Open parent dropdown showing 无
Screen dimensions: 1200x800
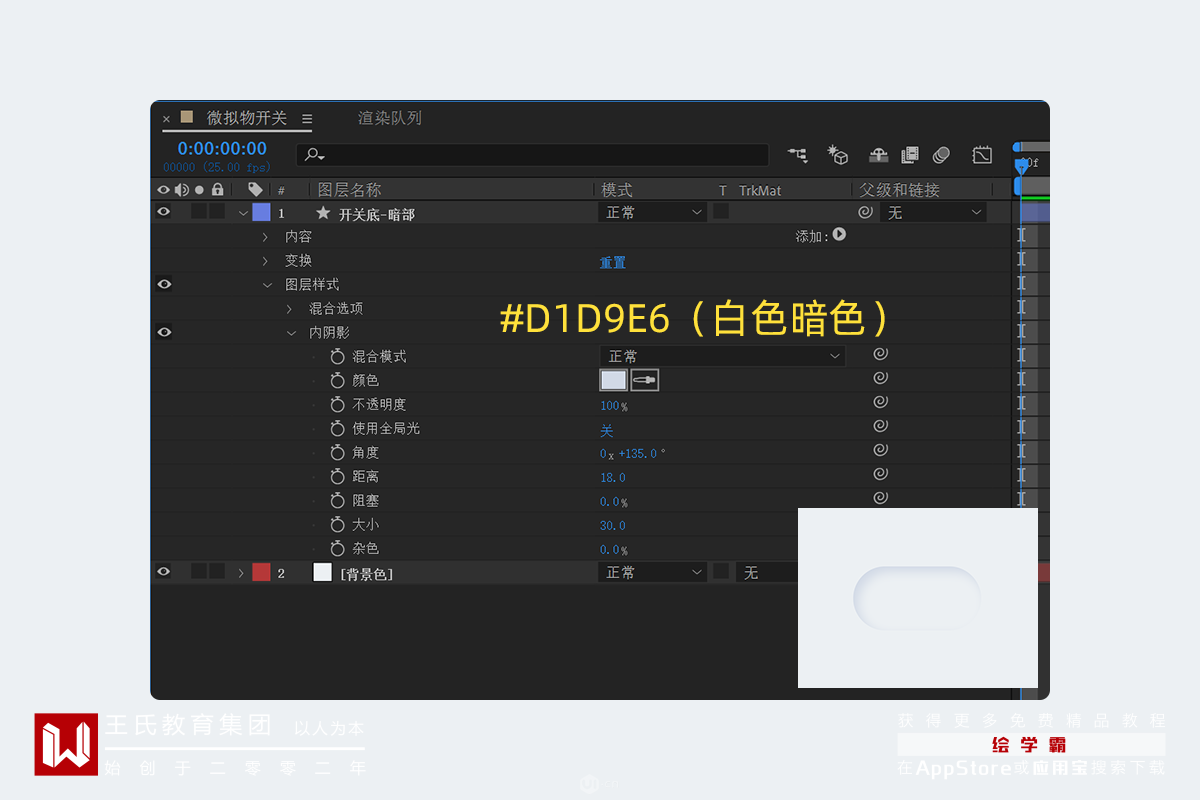tap(933, 212)
